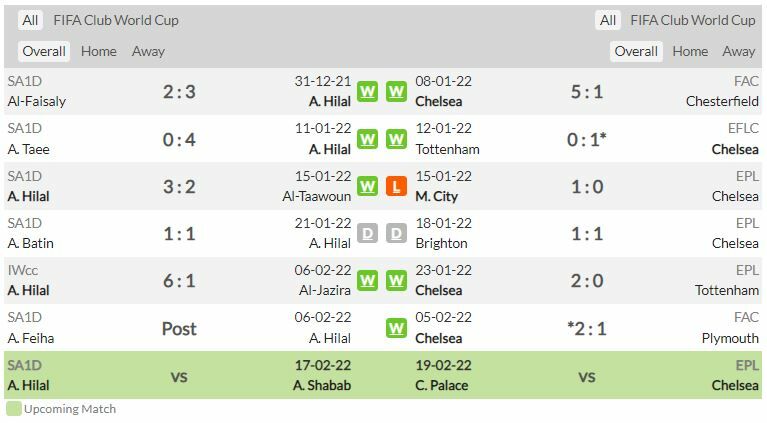Click the grey draw badge for Brighton match

click(397, 234)
